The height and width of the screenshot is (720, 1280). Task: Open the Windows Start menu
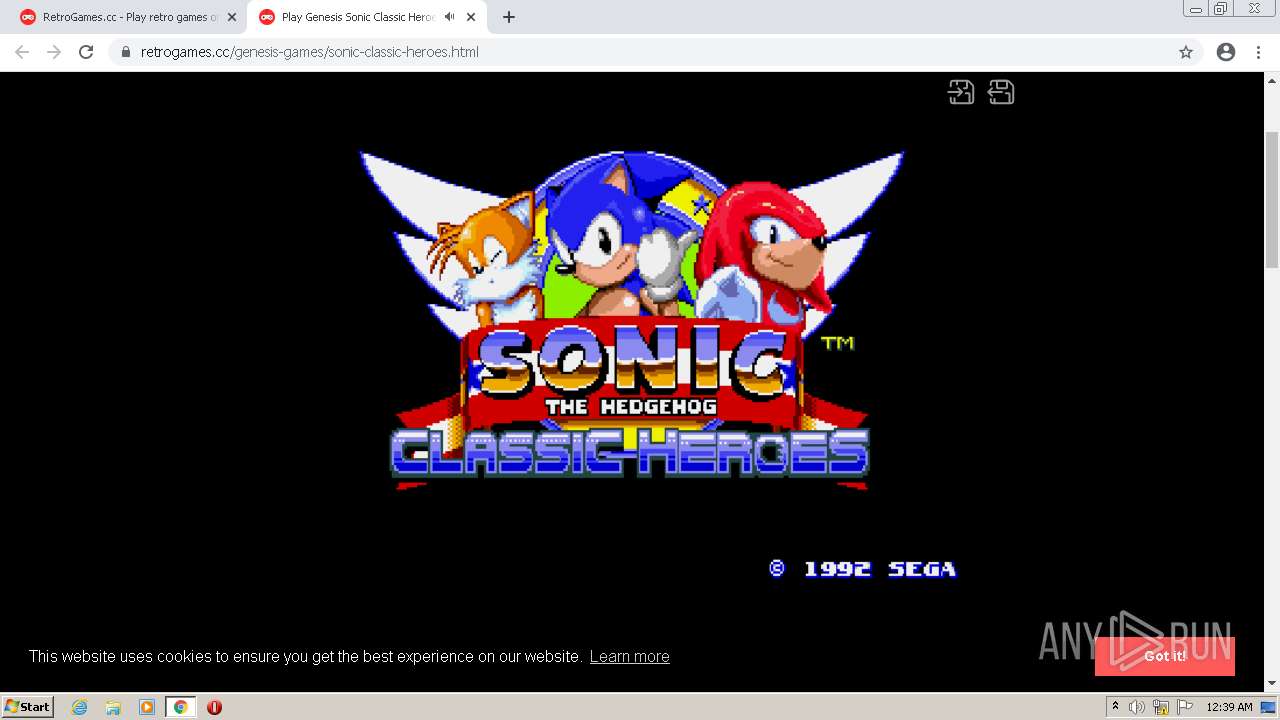click(28, 706)
